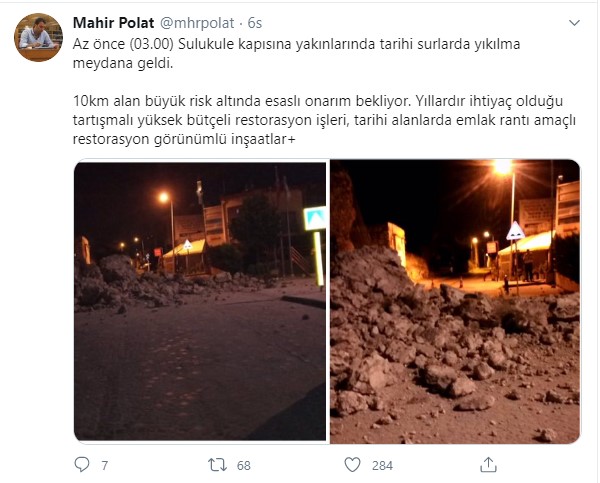Click the bright street lamp in right photo
This screenshot has width=600, height=483.
pos(503,167)
